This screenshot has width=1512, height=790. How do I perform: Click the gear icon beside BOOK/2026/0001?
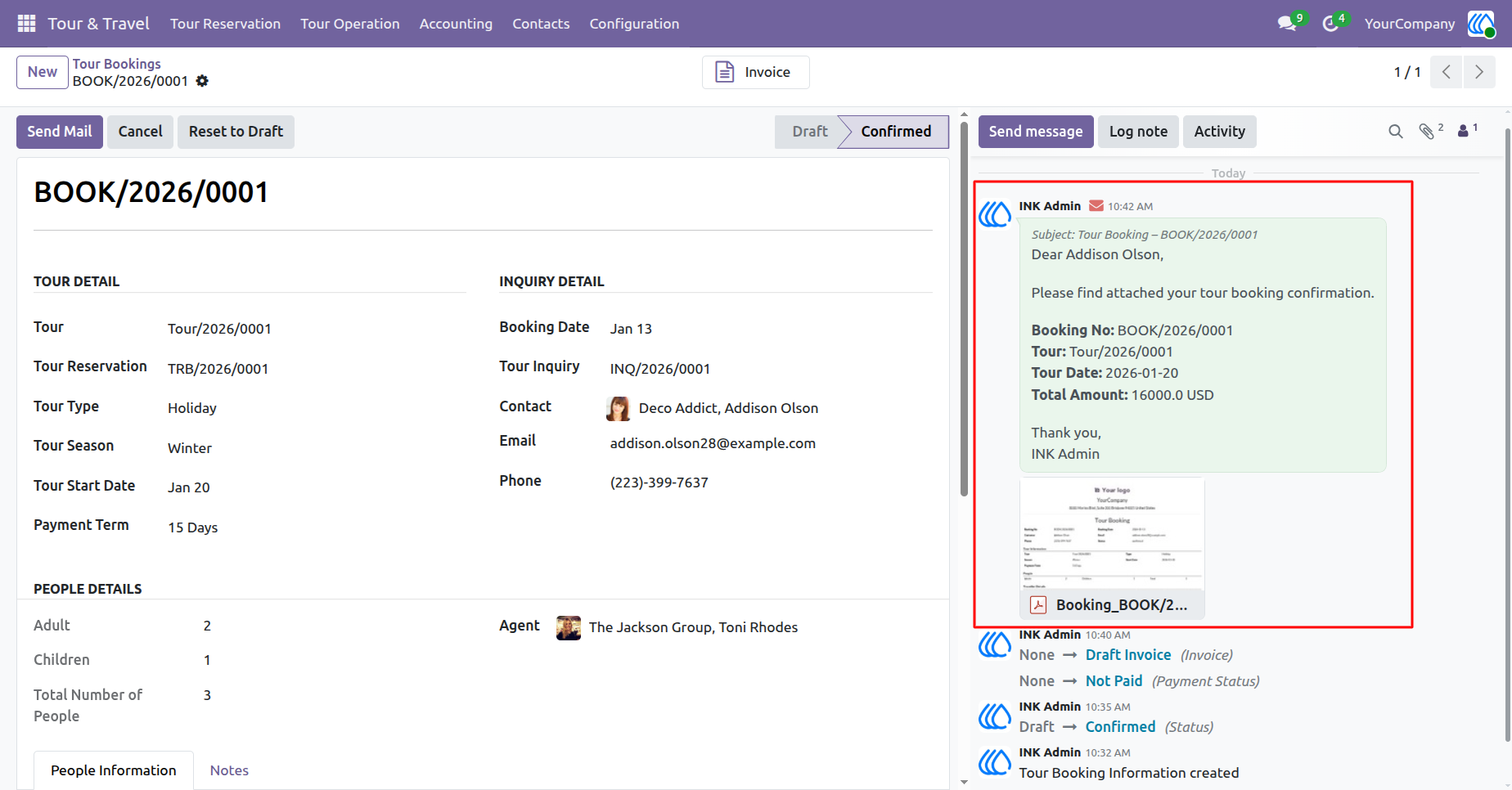point(202,81)
